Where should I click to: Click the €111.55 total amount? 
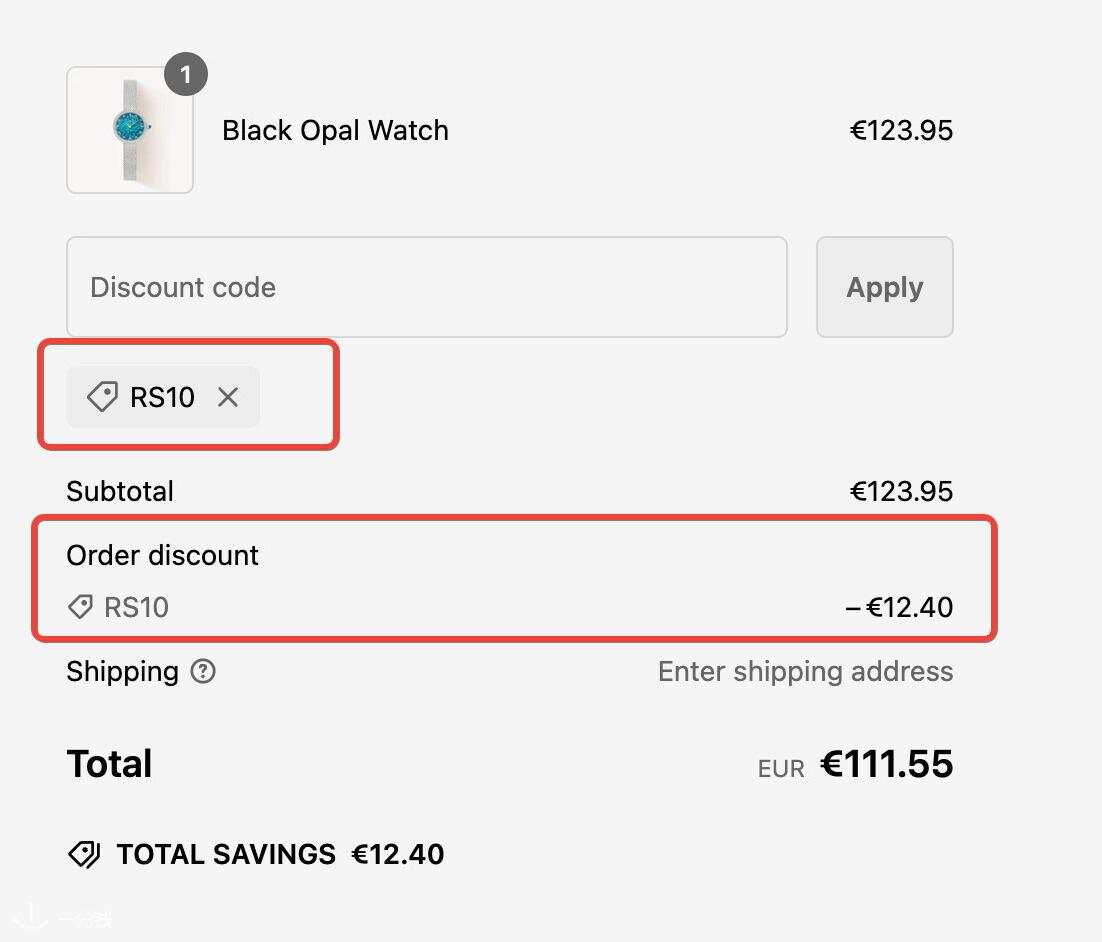[886, 763]
